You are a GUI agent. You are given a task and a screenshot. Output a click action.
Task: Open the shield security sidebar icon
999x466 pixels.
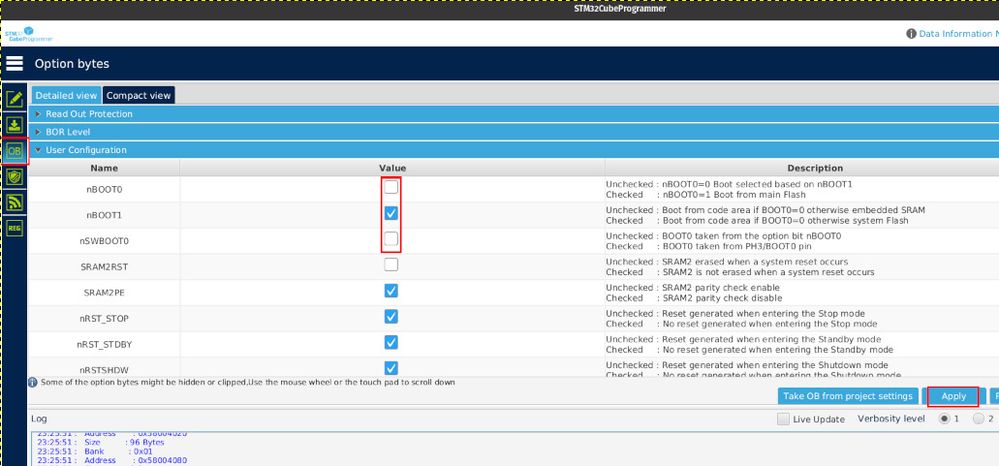tap(15, 177)
